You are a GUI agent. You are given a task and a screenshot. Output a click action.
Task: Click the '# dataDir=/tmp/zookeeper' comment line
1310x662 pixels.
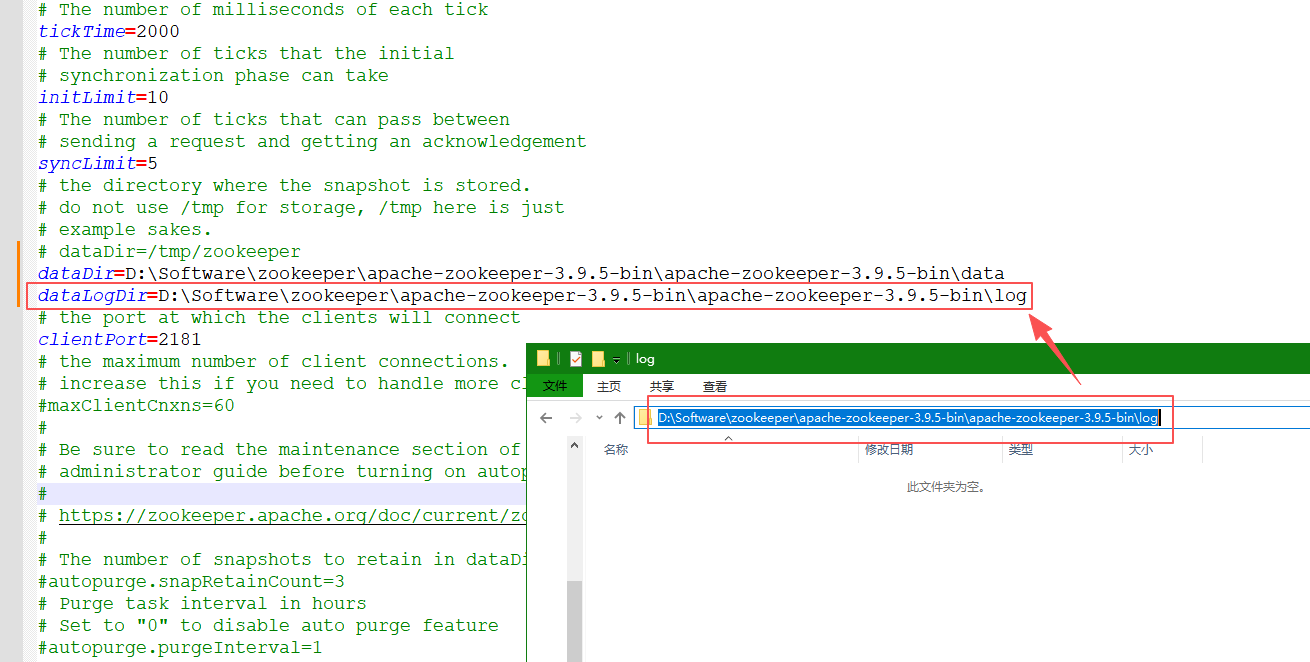[169, 251]
